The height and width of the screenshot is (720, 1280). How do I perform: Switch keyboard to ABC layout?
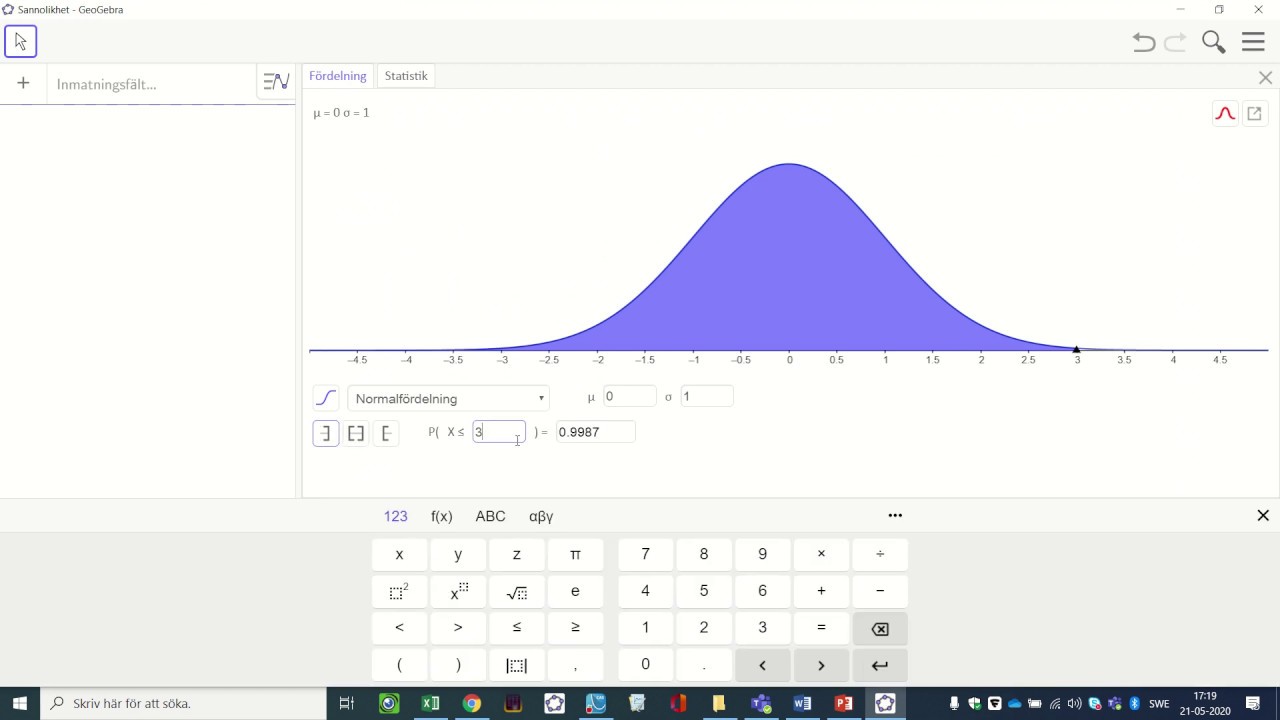click(490, 516)
